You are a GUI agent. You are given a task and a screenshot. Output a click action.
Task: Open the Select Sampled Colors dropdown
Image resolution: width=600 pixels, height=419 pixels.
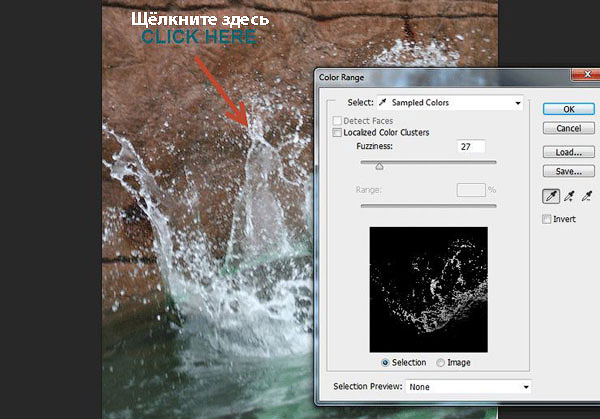450,103
